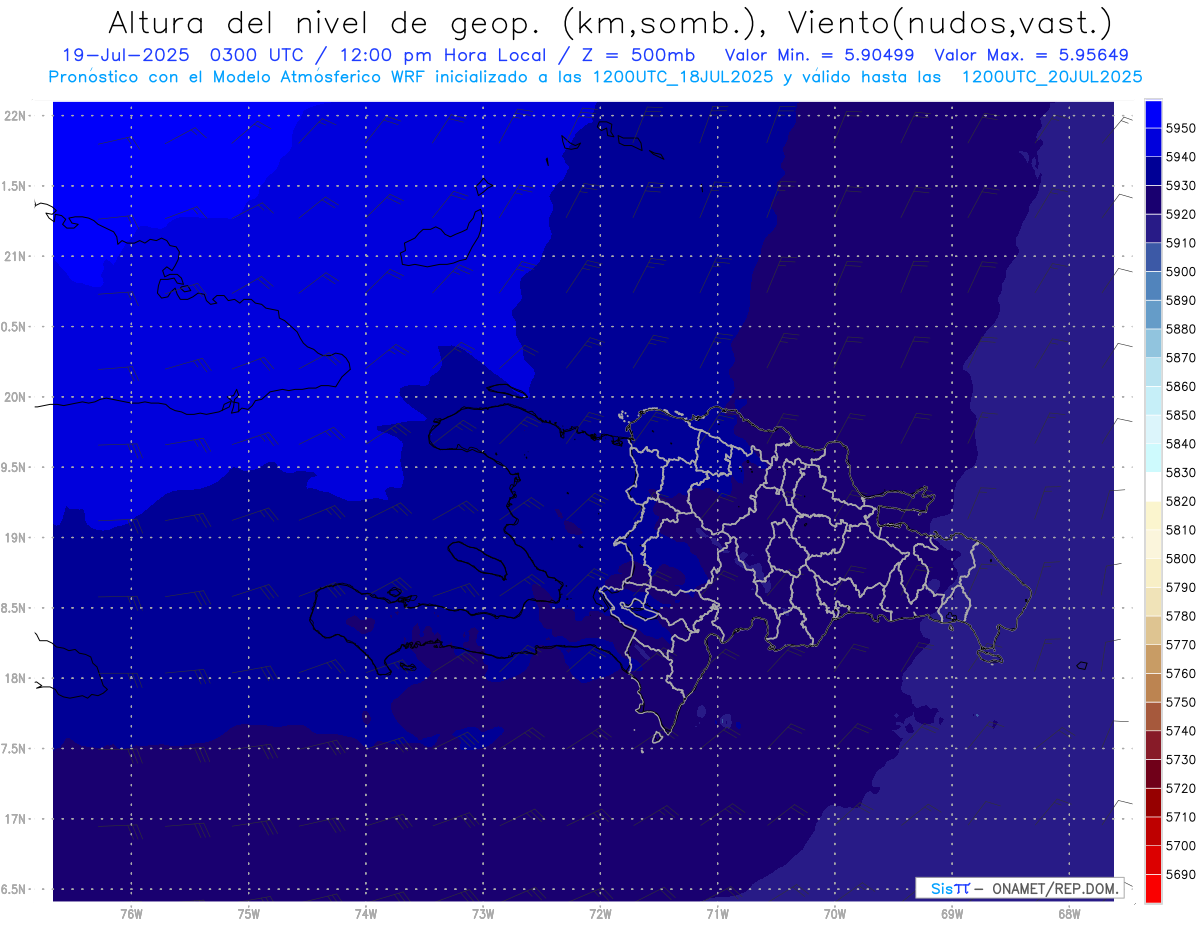Click the 'Valor Min. = 5.90499' text
Viewport: 1200px width, 927px height.
click(820, 55)
